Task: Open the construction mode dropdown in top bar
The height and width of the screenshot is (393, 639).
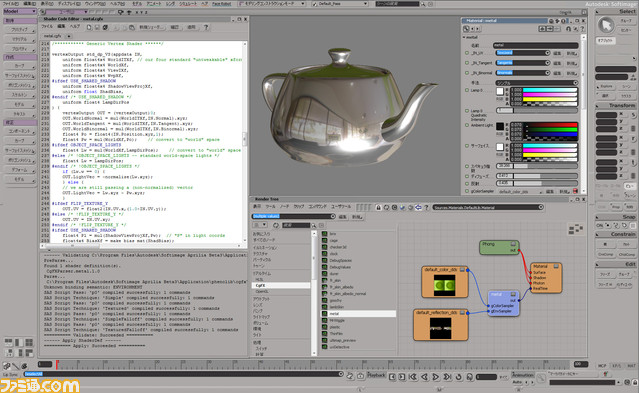Action: tap(272, 4)
